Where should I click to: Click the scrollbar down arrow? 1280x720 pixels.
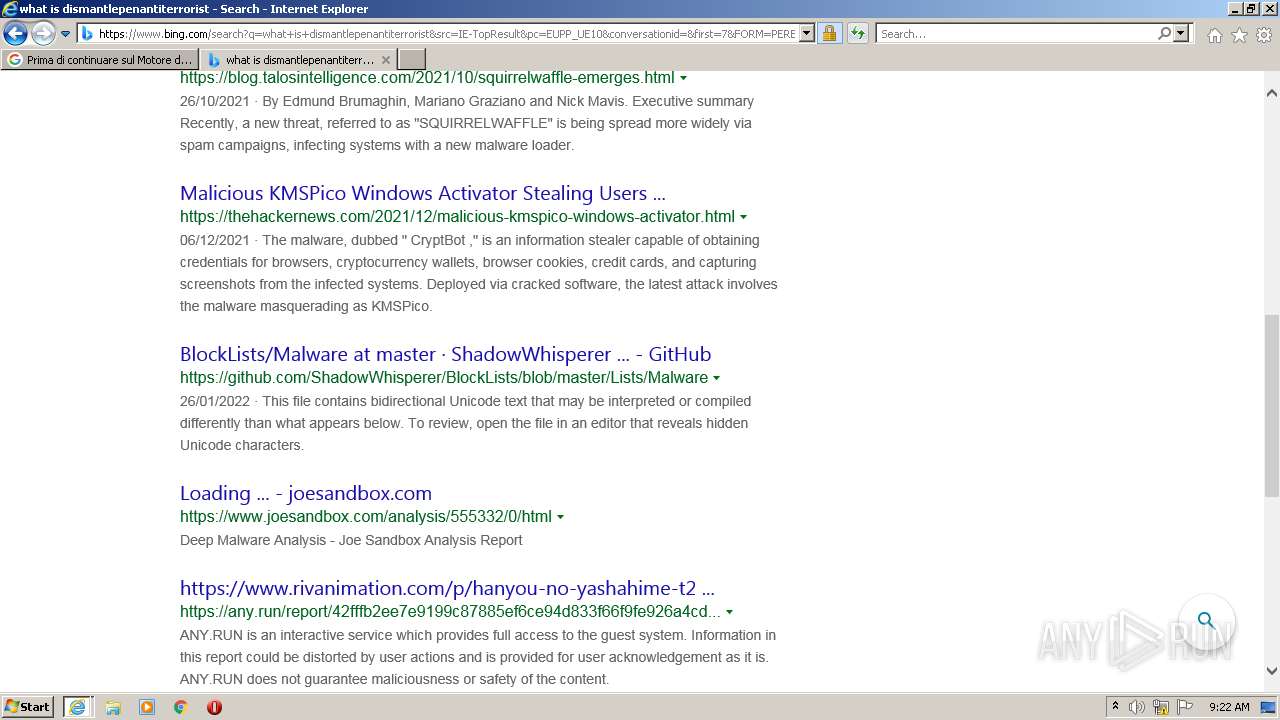coord(1272,671)
